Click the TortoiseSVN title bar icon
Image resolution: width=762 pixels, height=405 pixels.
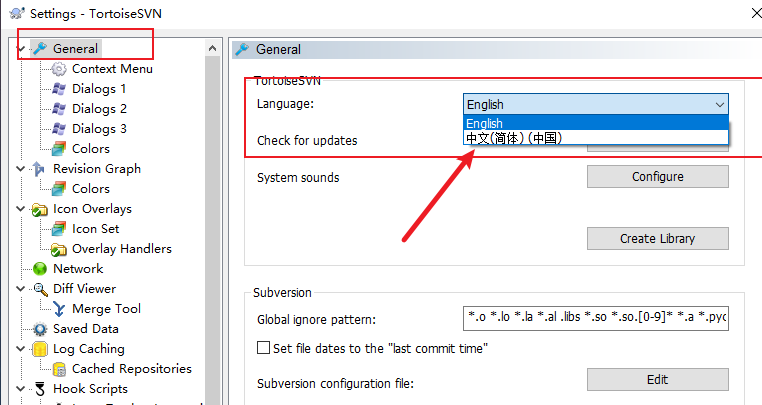(17, 13)
